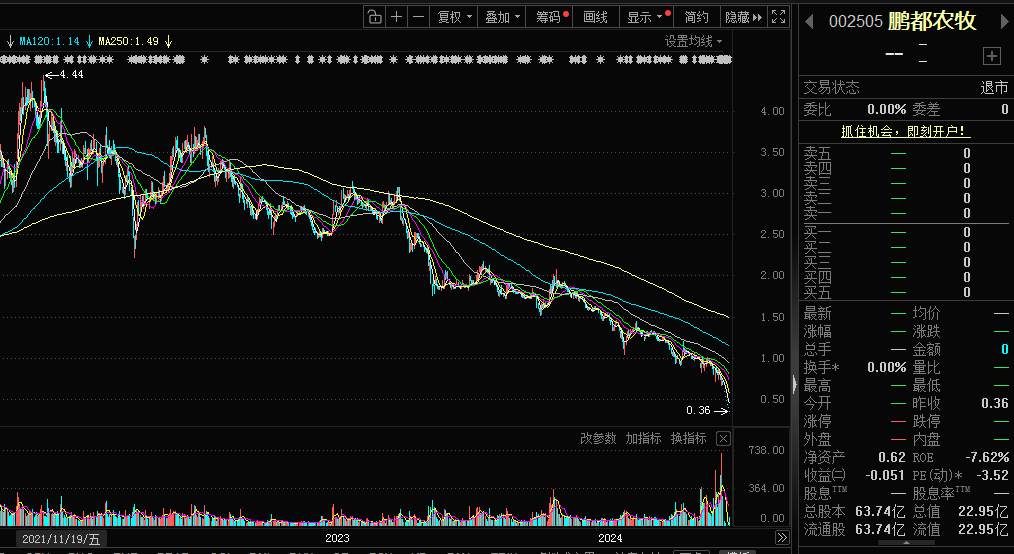Toggle the 筹码 chip distribution view
This screenshot has width=1014, height=554.
pos(551,17)
